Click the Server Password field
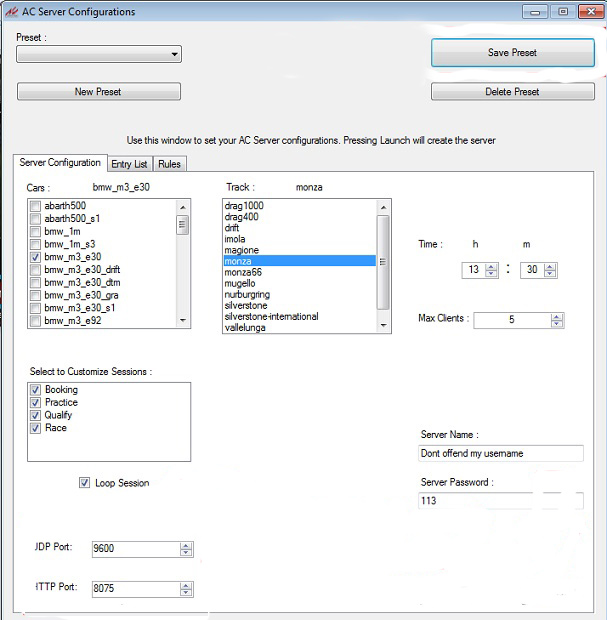Viewport: 607px width, 620px height. pyautogui.click(x=500, y=501)
